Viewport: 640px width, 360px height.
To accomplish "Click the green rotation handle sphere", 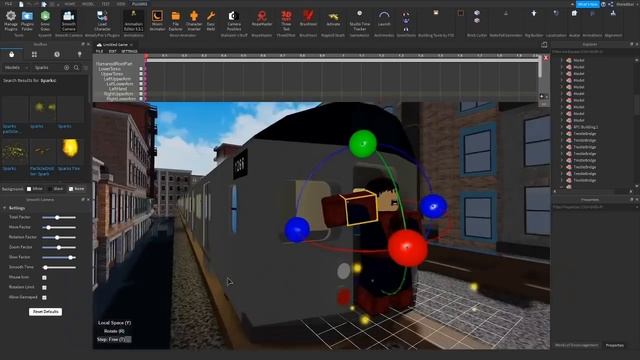I will click(363, 144).
